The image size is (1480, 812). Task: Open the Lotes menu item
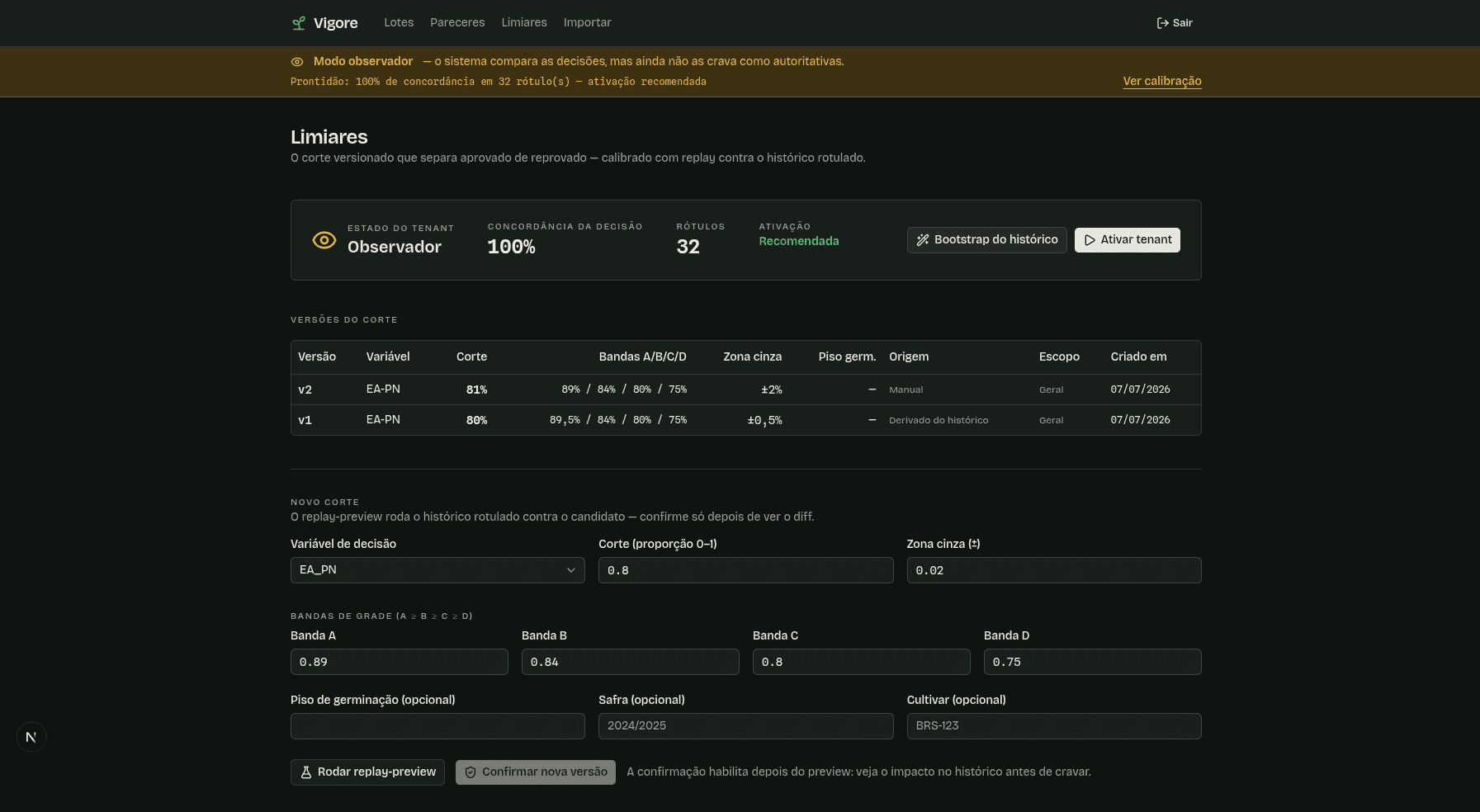coord(399,23)
